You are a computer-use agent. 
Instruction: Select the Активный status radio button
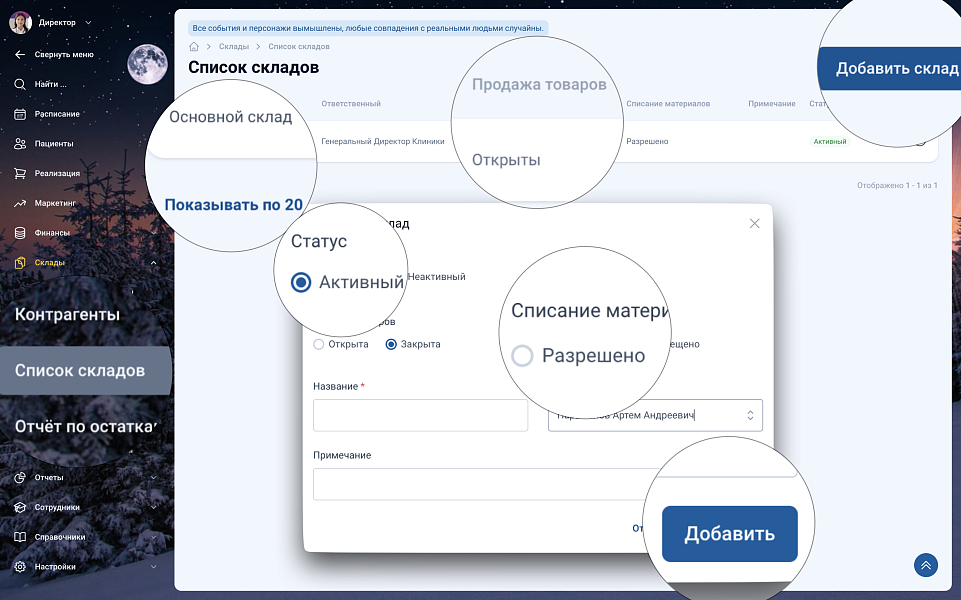(x=301, y=283)
